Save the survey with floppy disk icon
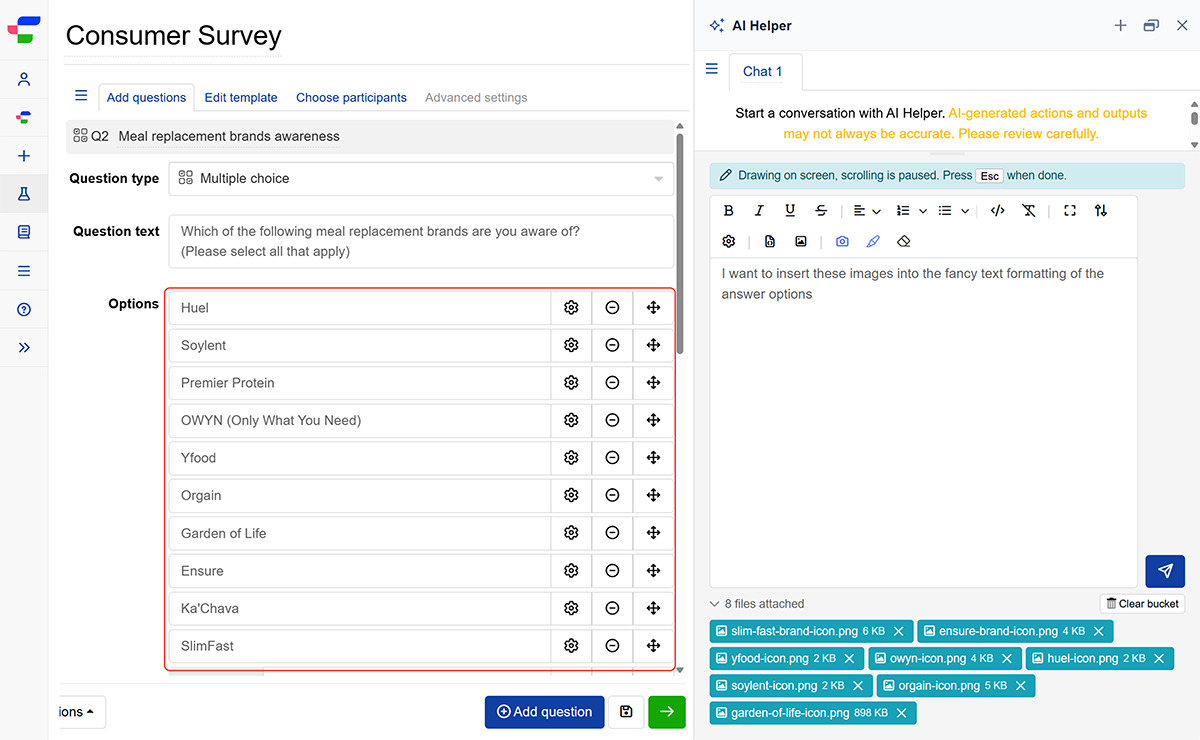Viewport: 1200px width, 740px height. 626,712
